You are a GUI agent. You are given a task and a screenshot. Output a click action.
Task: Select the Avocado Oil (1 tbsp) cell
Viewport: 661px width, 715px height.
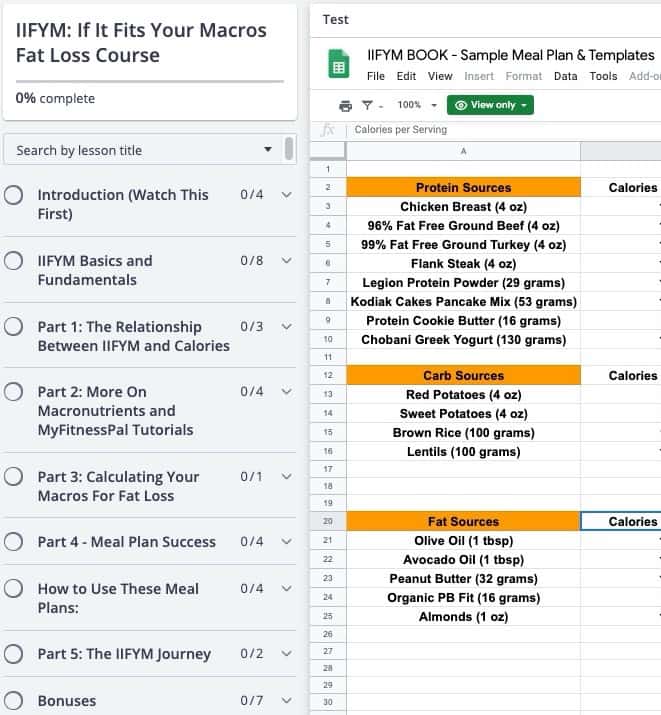point(464,560)
